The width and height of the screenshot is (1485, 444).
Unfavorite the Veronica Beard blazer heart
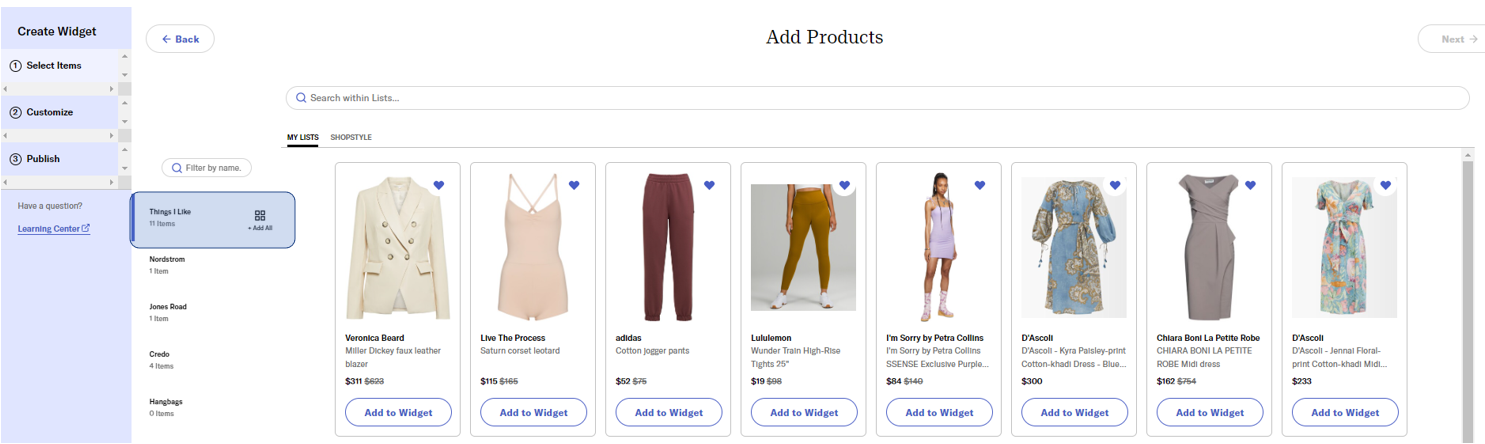pos(438,185)
